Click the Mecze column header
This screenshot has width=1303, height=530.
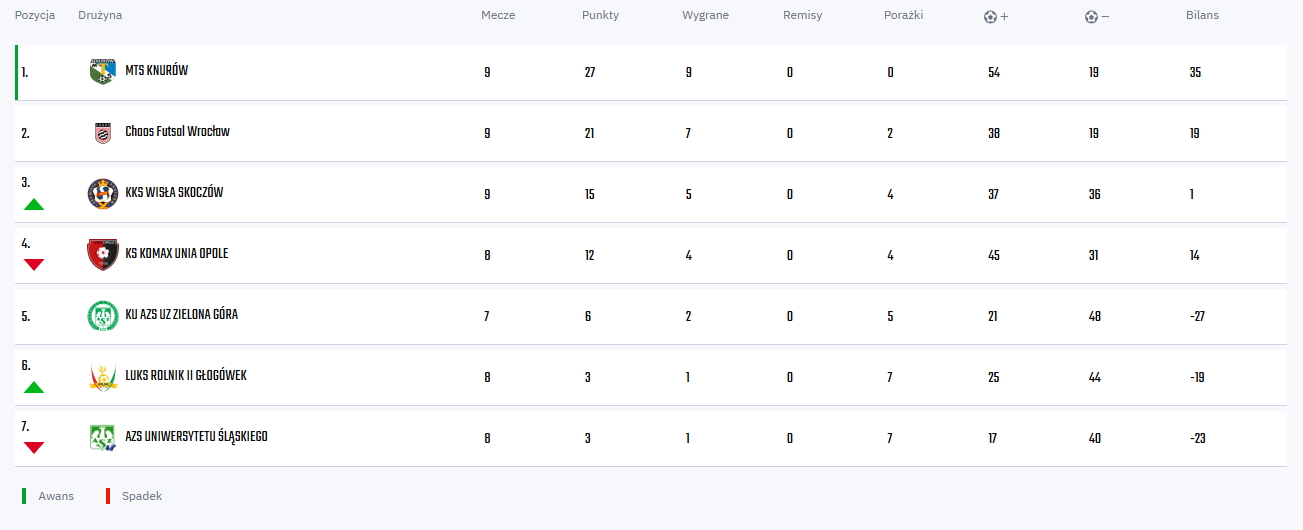[498, 16]
